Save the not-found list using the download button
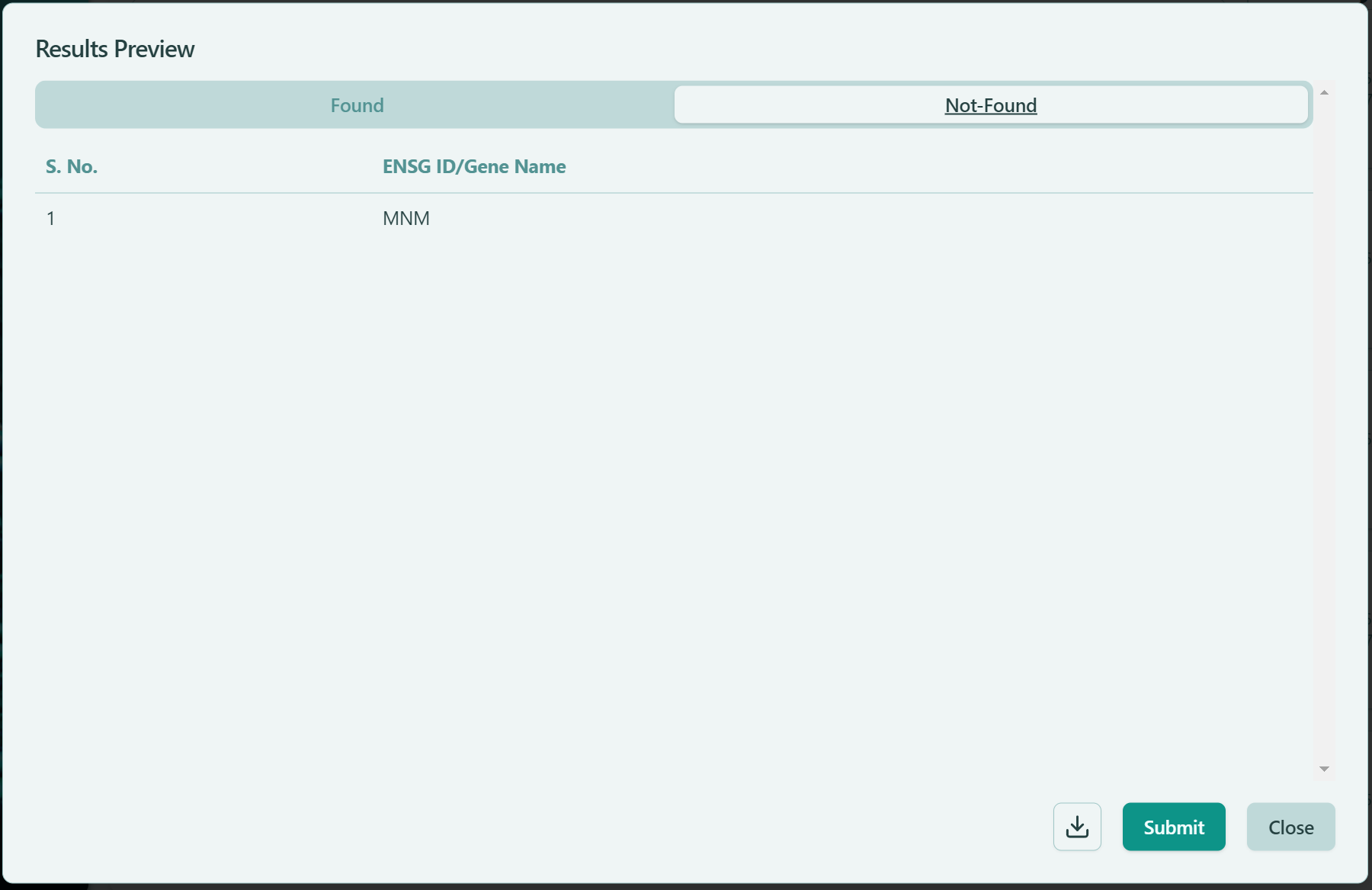Image resolution: width=1372 pixels, height=890 pixels. (x=1077, y=827)
